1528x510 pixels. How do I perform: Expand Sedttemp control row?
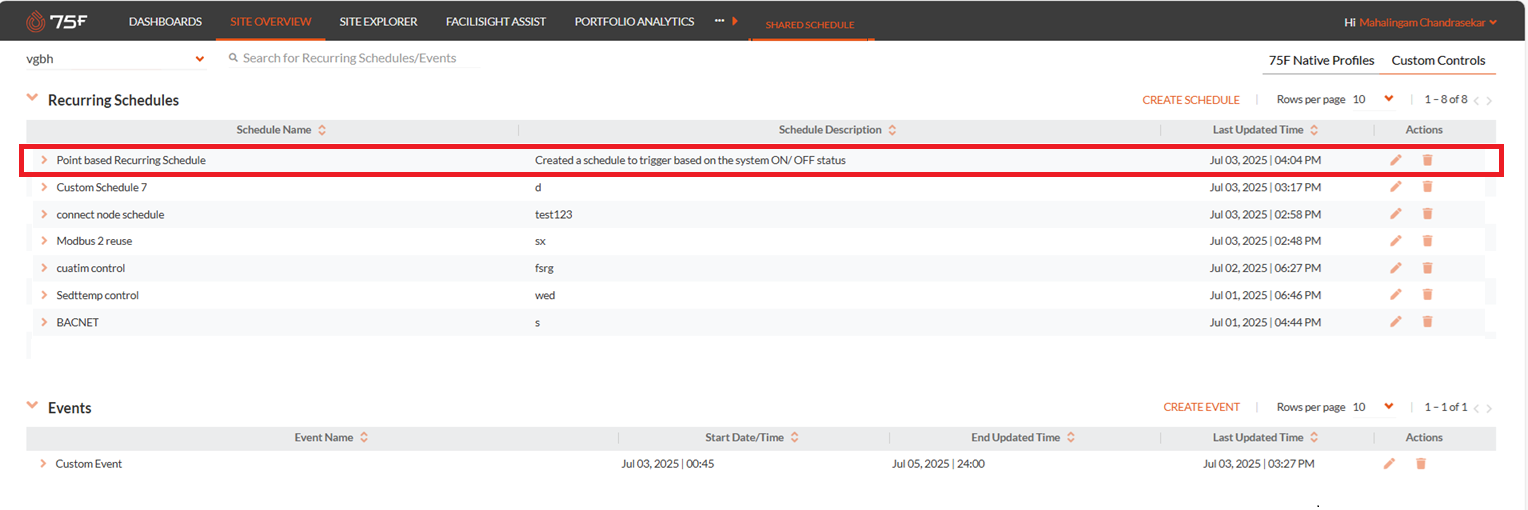[45, 295]
